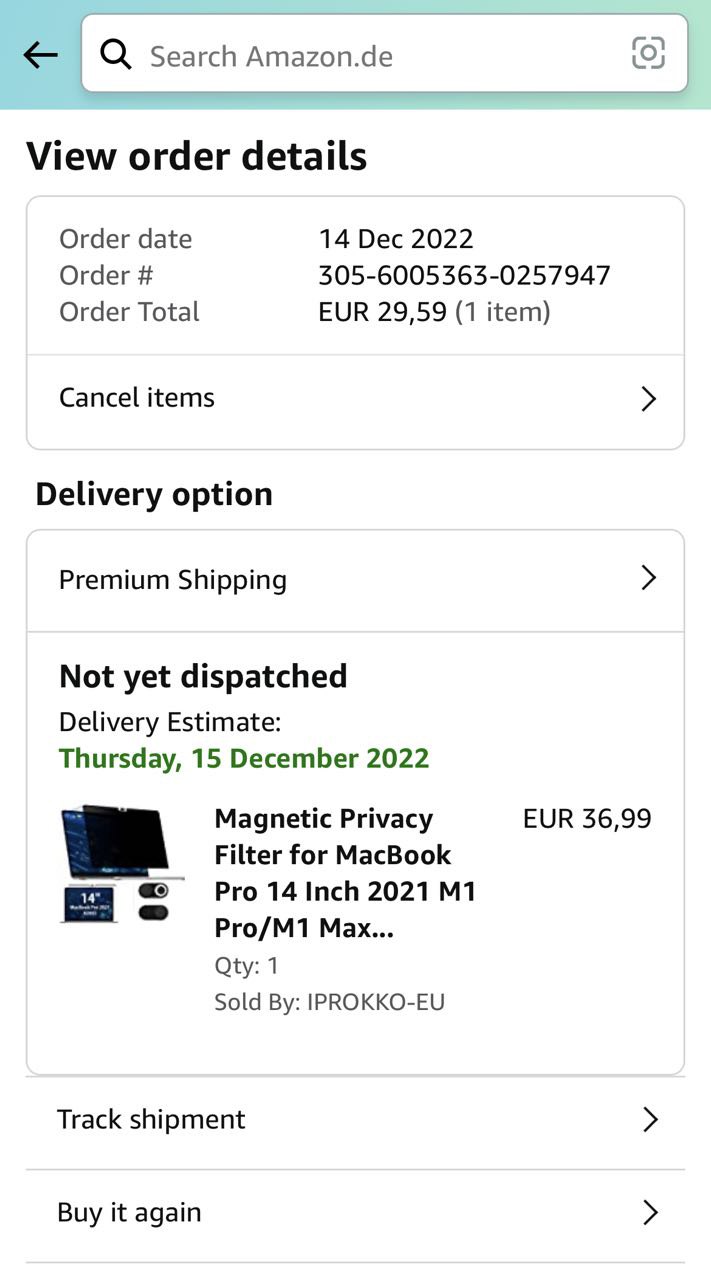Tap the back arrow icon
The height and width of the screenshot is (1280, 711).
[40, 55]
